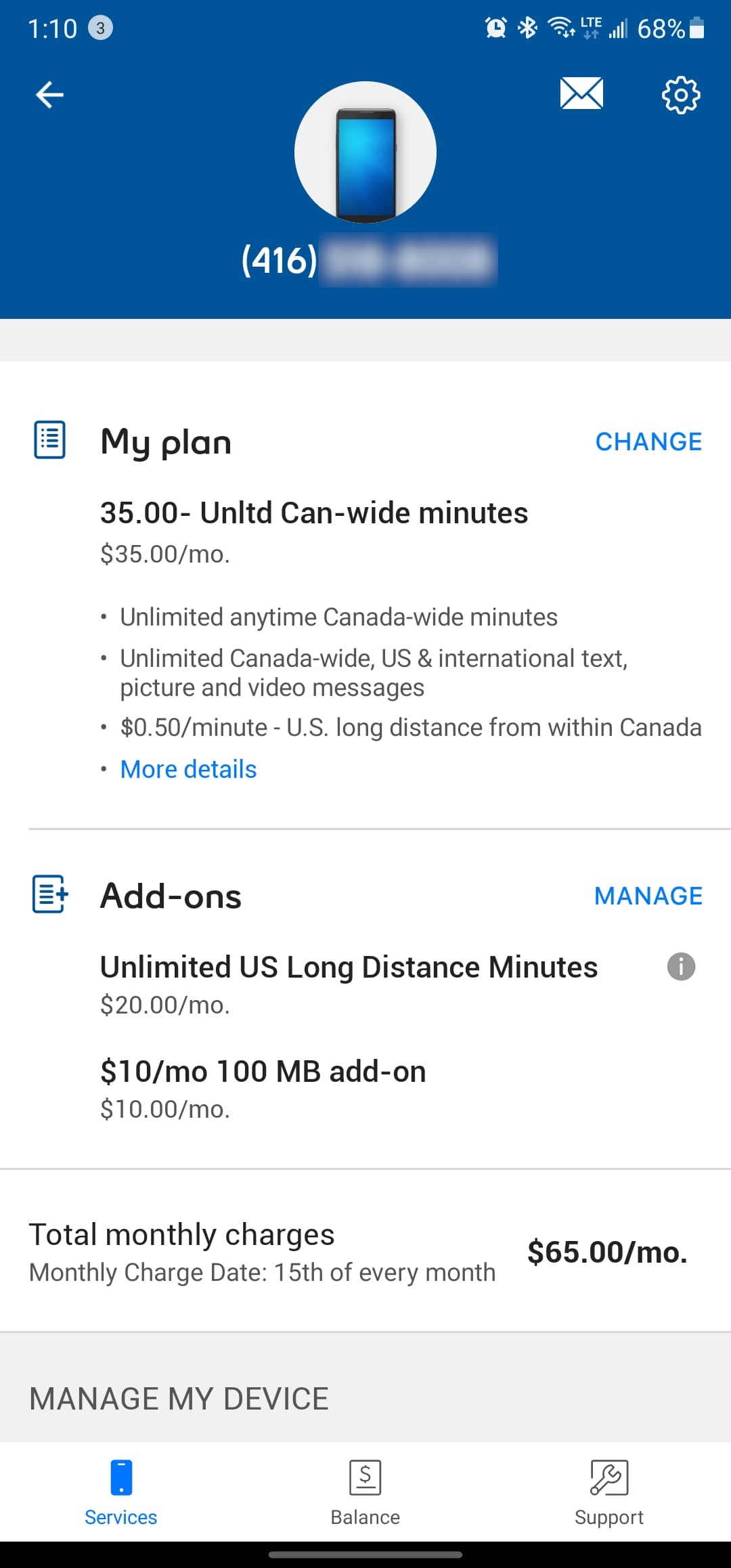Click the Add-ons document plus icon
This screenshot has width=731, height=1568.
click(x=50, y=894)
